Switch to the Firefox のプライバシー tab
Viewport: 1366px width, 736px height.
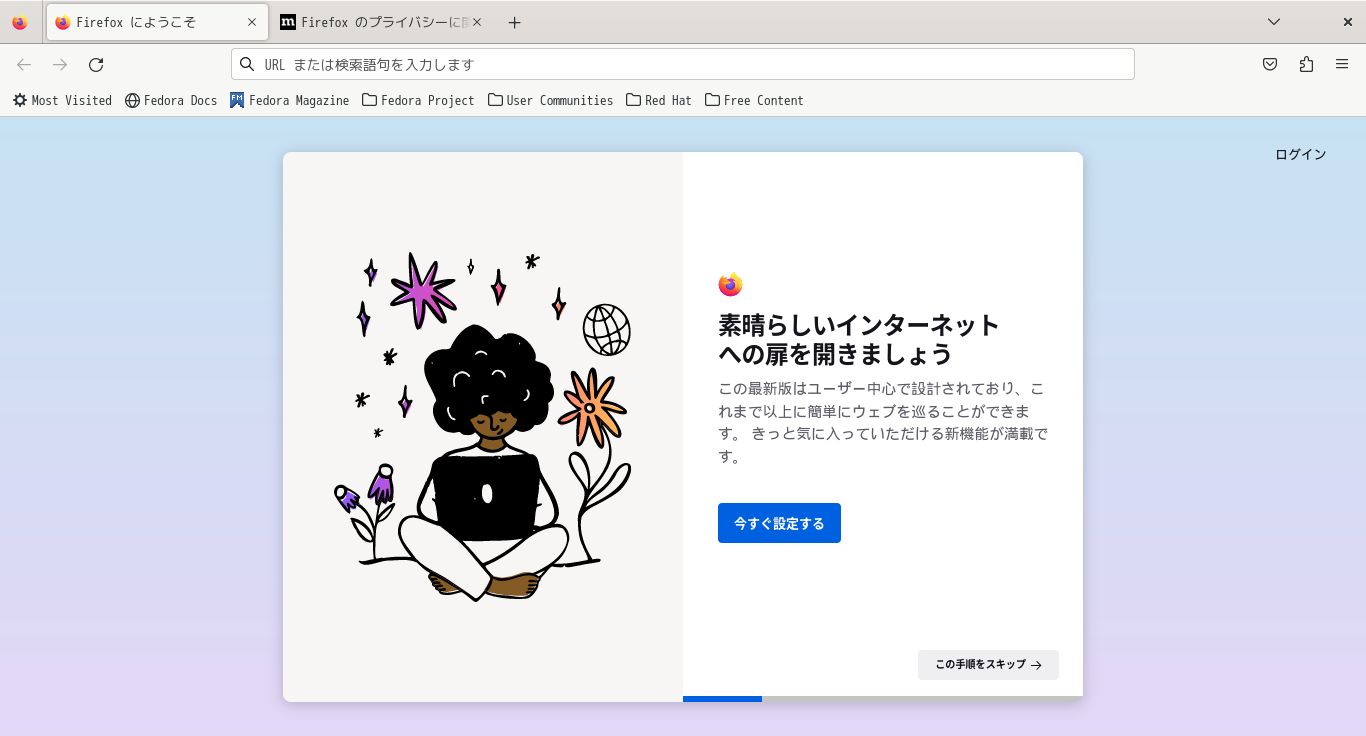[x=382, y=22]
